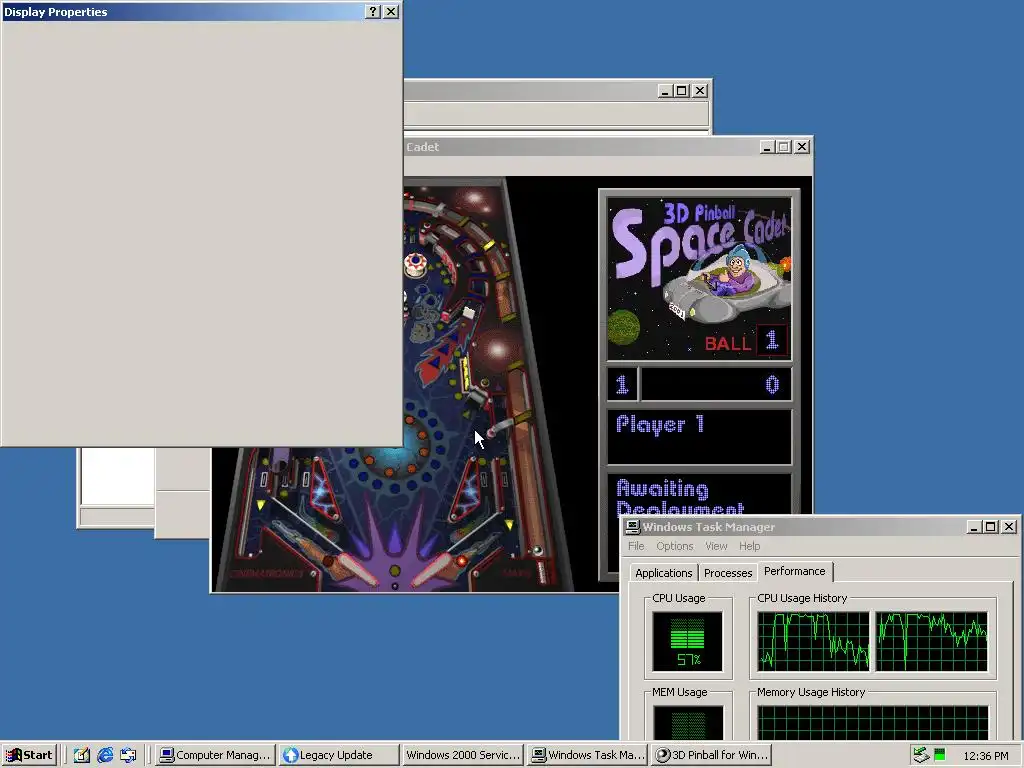This screenshot has height=768, width=1024.
Task: Switch to the Applications tab
Action: [x=664, y=573]
